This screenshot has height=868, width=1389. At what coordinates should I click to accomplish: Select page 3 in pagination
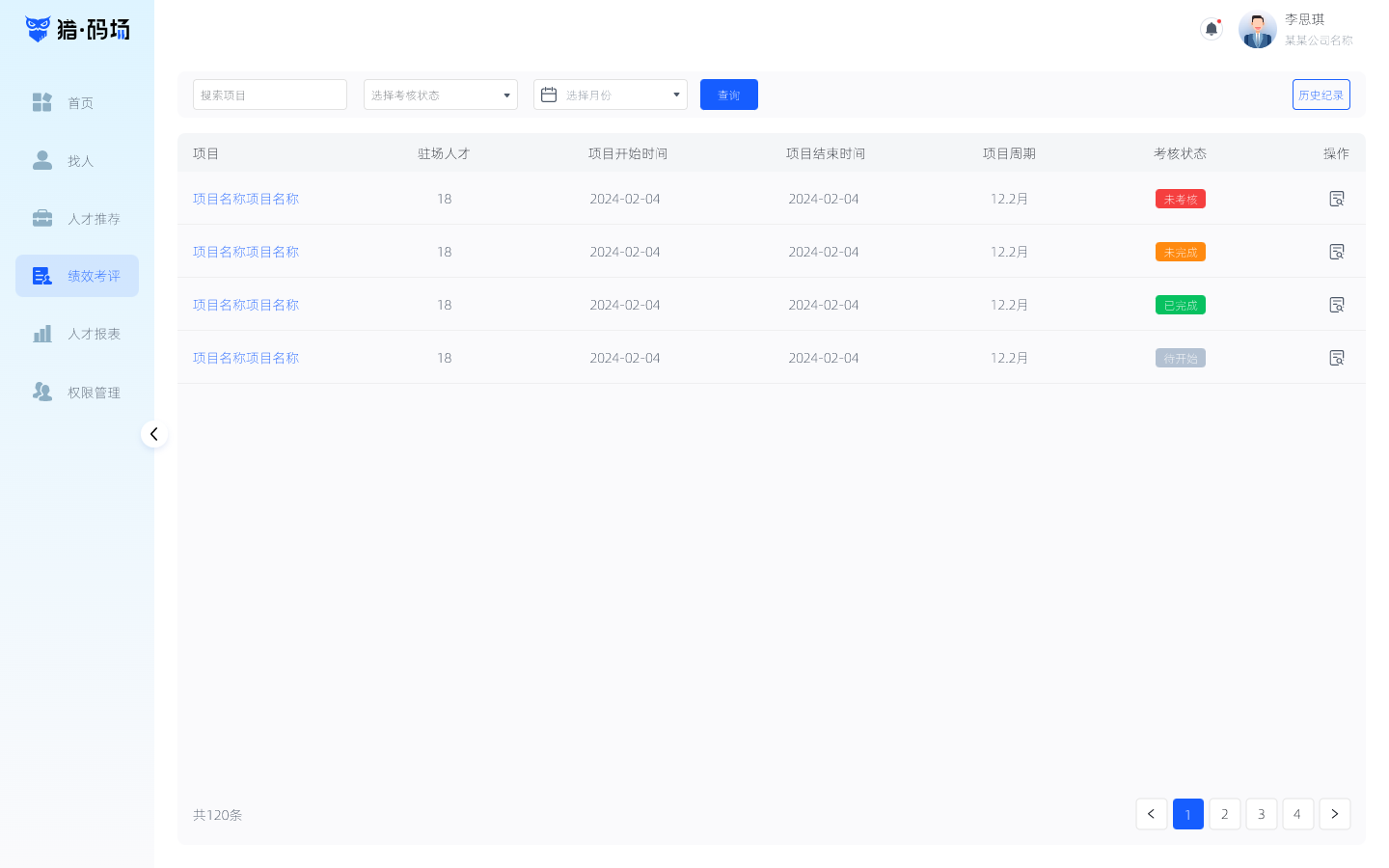(1261, 814)
